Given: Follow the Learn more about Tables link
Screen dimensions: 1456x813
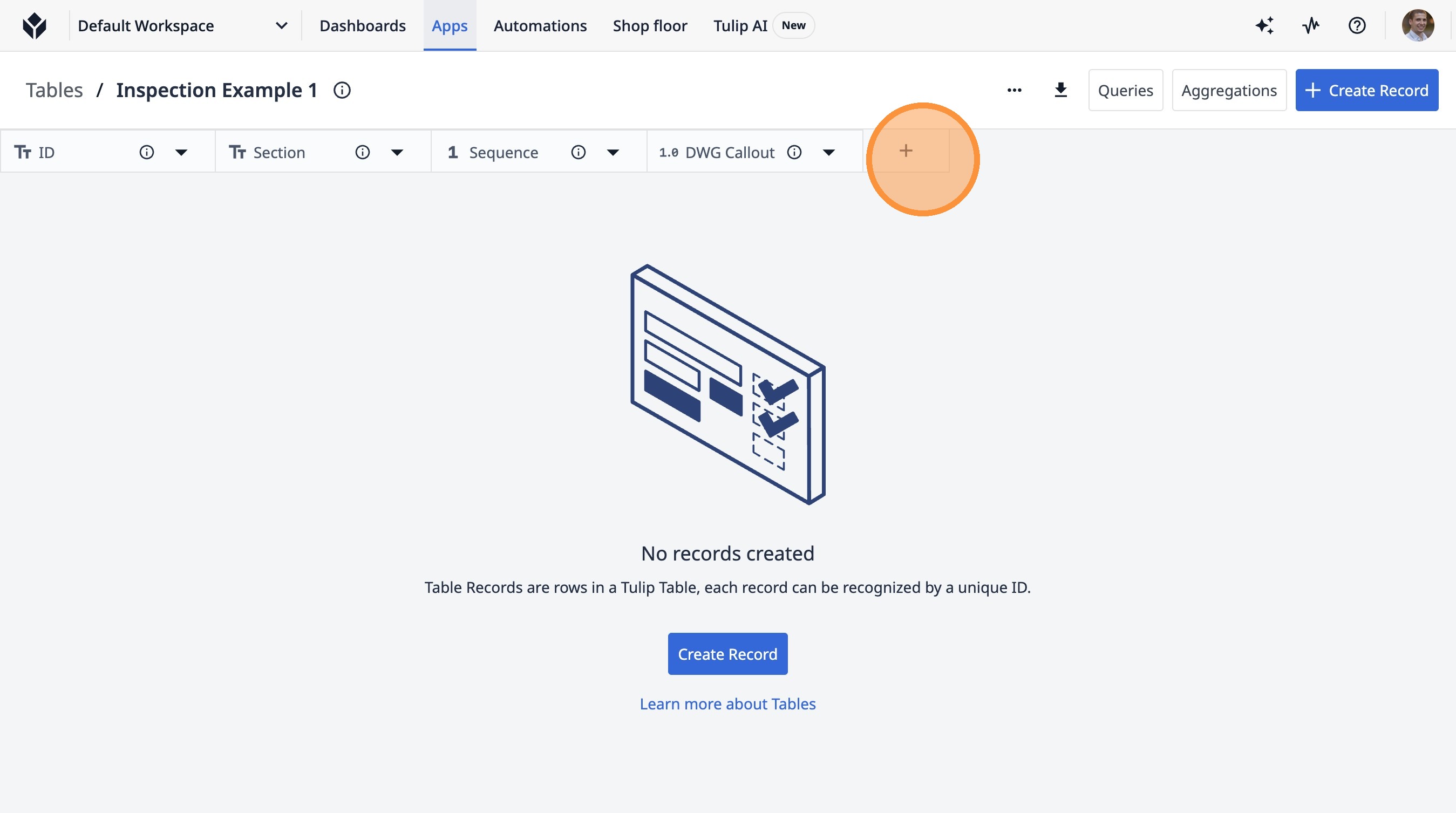Looking at the screenshot, I should (x=727, y=704).
